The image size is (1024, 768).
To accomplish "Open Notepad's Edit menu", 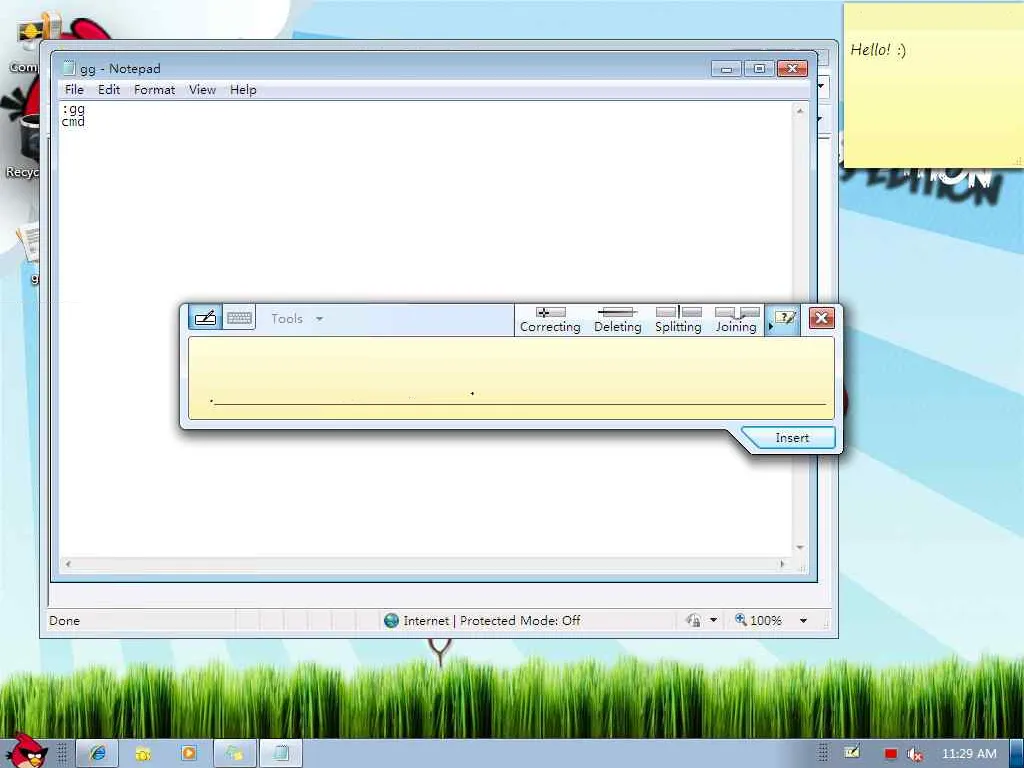I will (x=108, y=89).
